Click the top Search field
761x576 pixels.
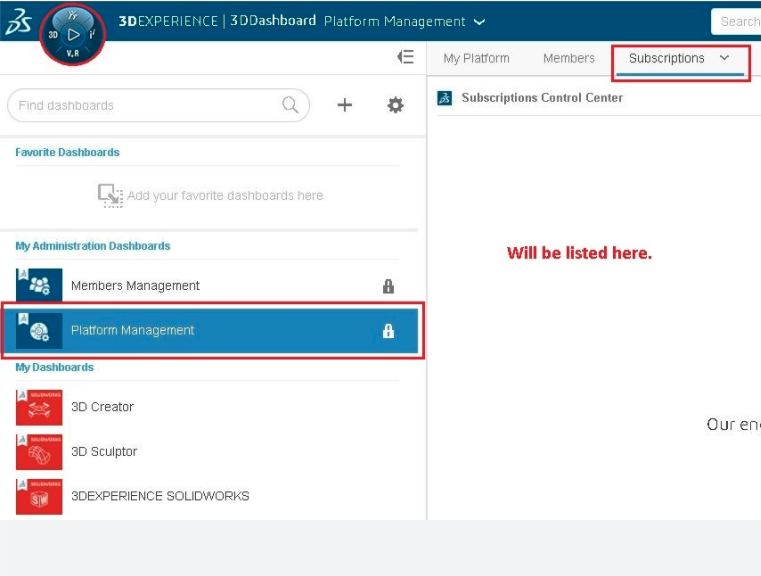point(736,21)
